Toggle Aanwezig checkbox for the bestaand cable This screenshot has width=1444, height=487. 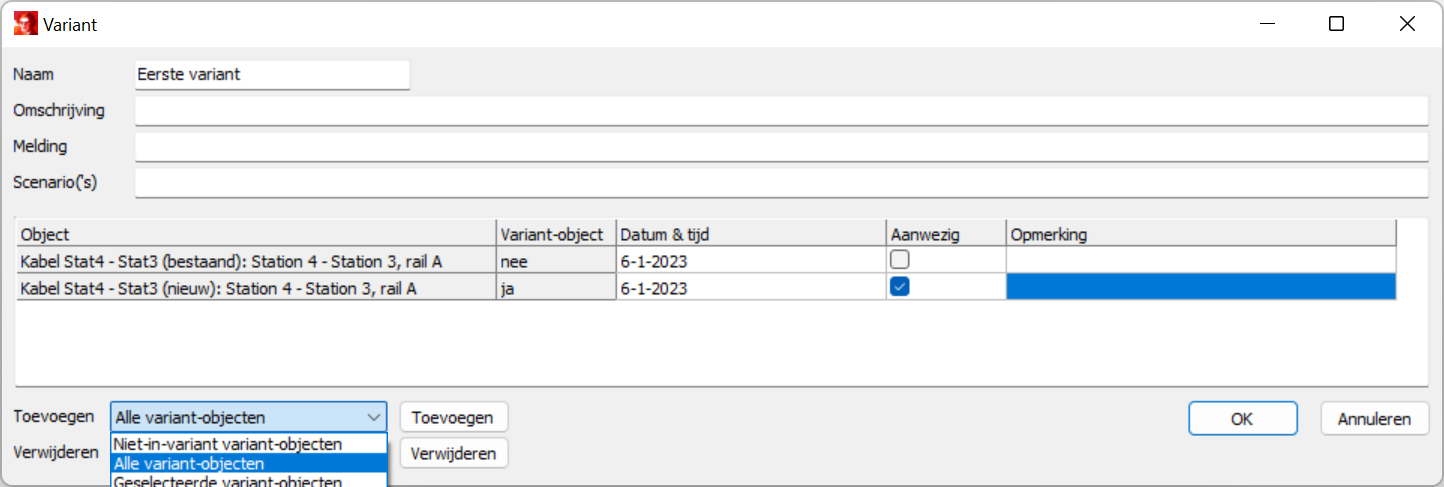(900, 260)
